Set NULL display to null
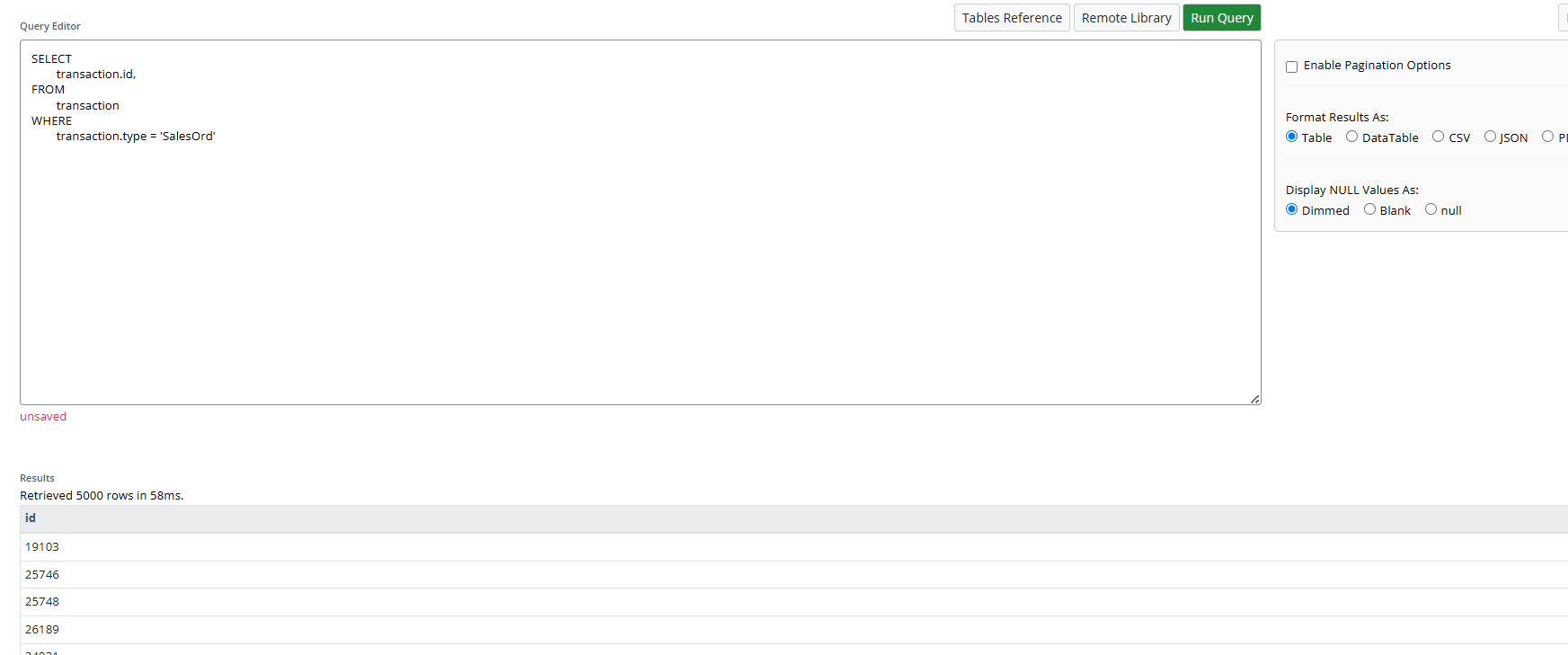The image size is (1568, 655). tap(1431, 209)
